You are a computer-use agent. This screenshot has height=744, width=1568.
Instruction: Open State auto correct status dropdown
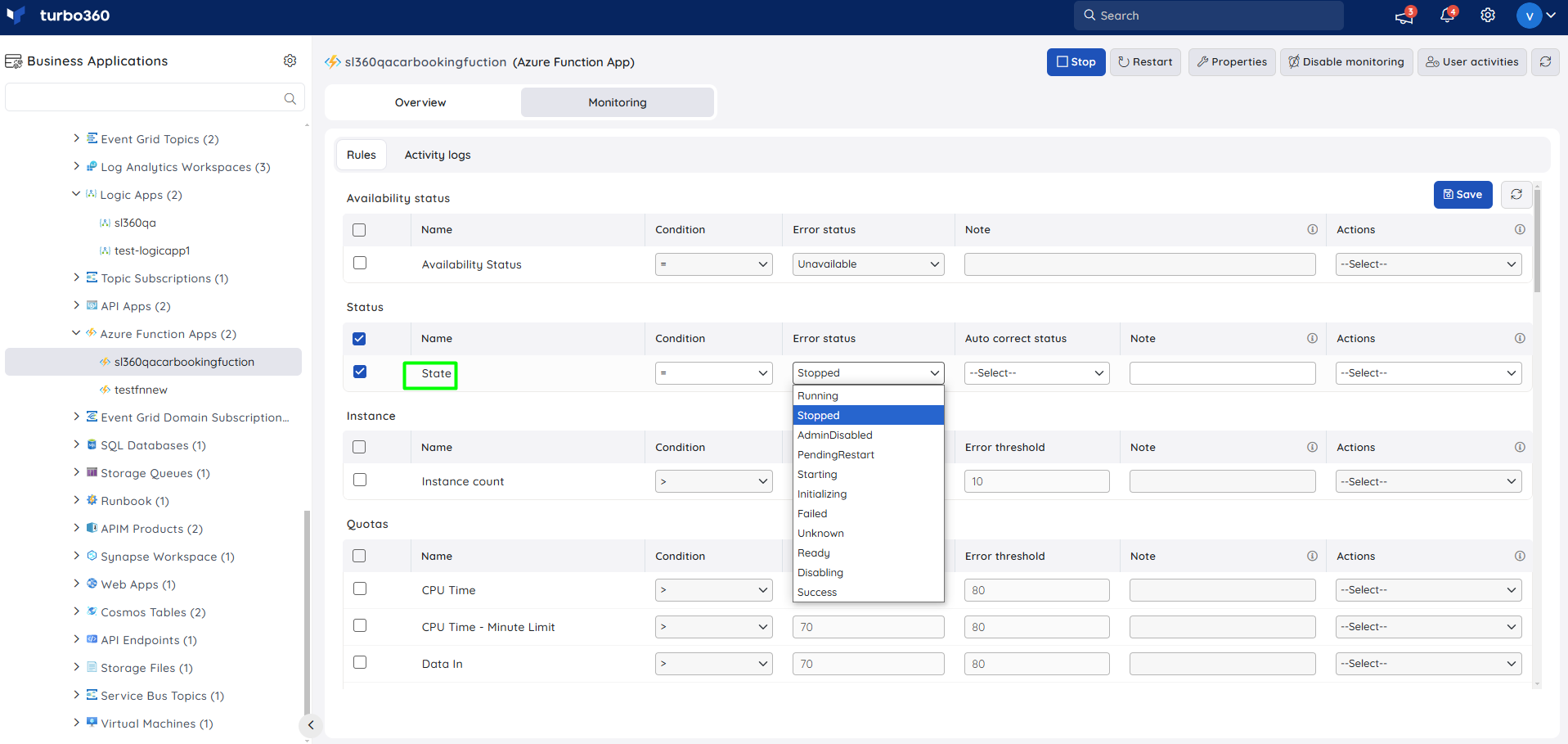coord(1037,373)
